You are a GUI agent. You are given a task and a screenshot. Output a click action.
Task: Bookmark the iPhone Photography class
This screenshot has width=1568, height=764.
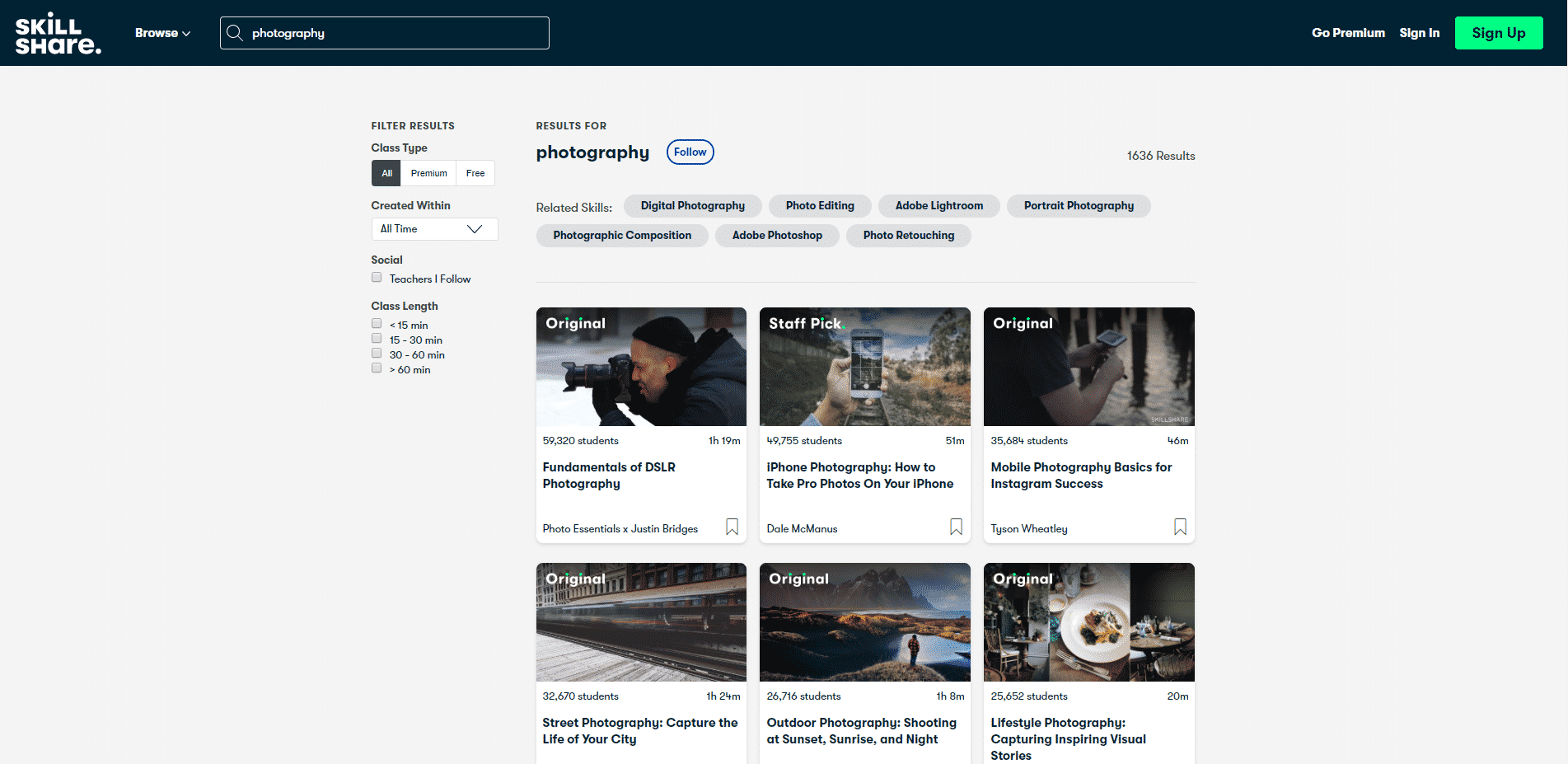(956, 527)
